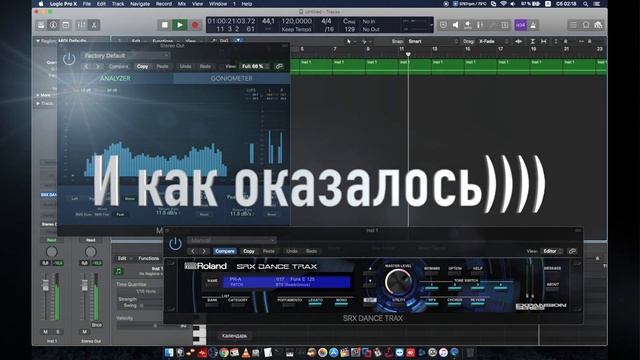Image resolution: width=640 pixels, height=360 pixels.
Task: Go to previous preset in Stereo Out plugin
Action: point(87,66)
